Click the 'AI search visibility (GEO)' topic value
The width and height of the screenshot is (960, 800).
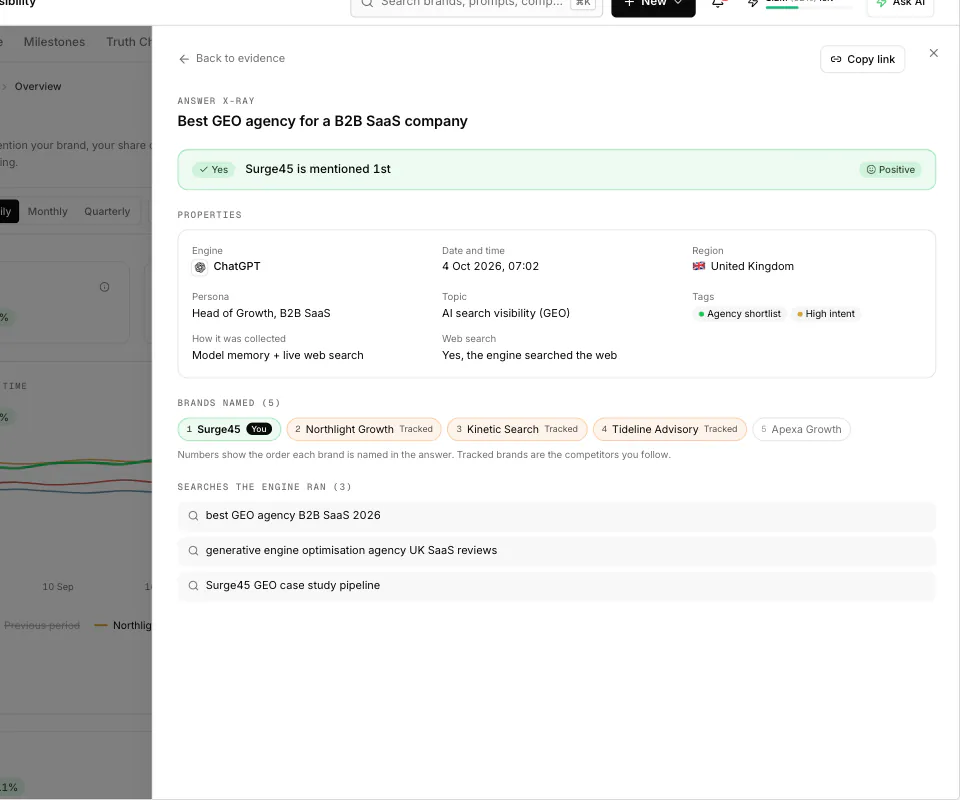tap(506, 313)
